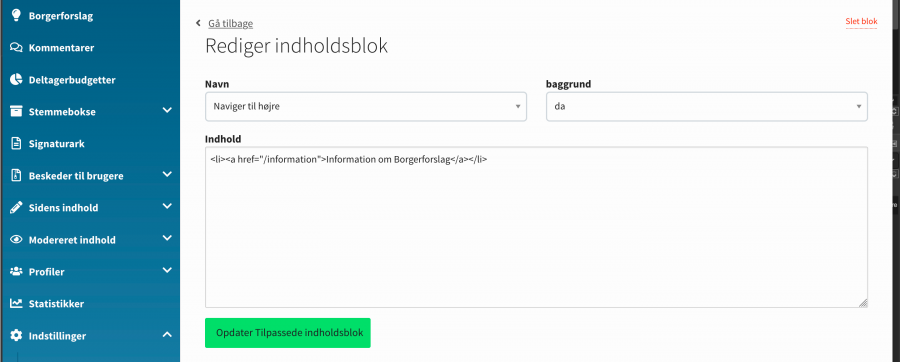900x362 pixels.
Task: Click the Indstillinger gear icon
Action: coord(16,336)
